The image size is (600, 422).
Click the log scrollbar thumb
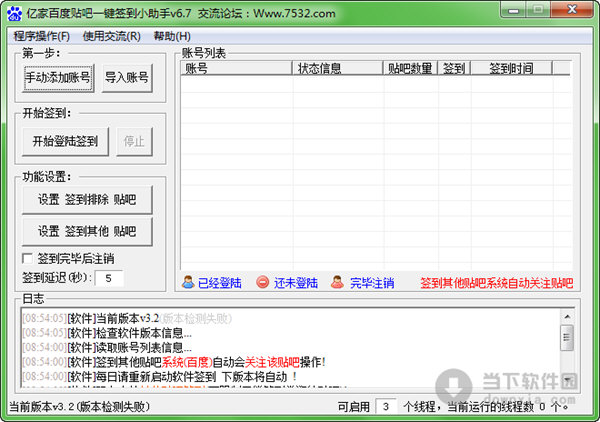[x=567, y=338]
